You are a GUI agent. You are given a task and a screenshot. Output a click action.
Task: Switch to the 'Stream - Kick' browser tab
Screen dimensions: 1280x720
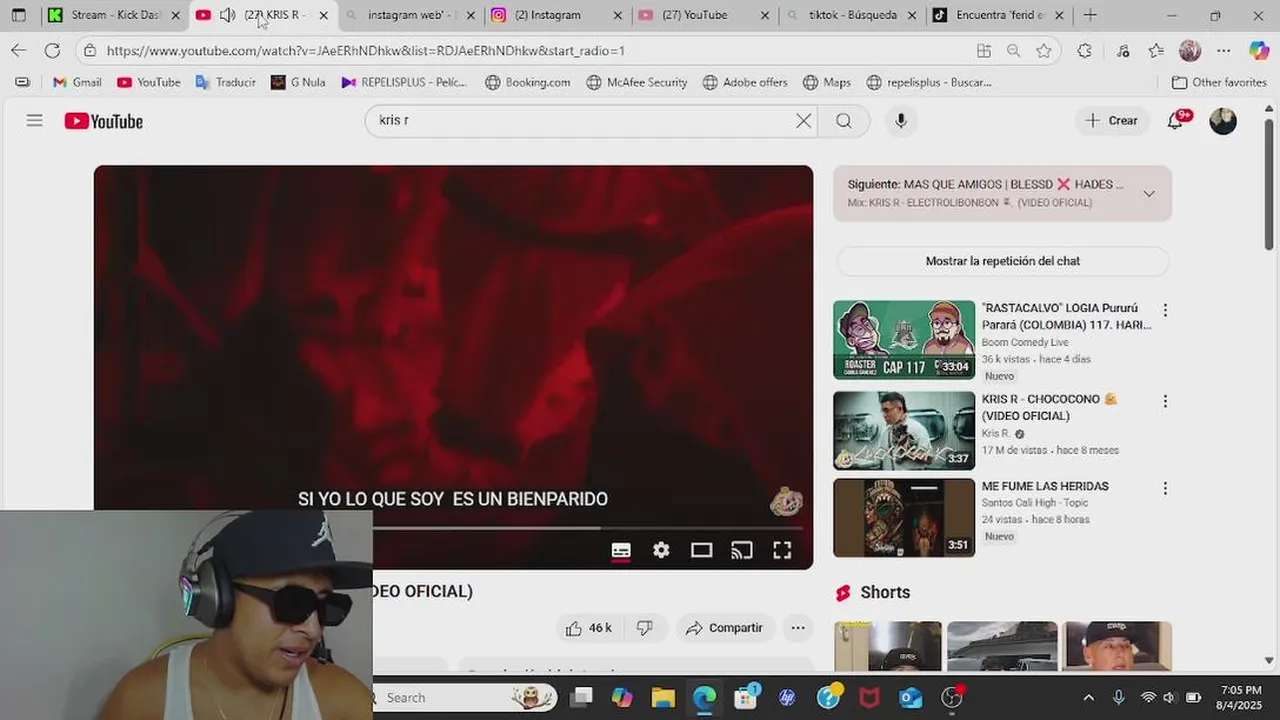[x=113, y=15]
